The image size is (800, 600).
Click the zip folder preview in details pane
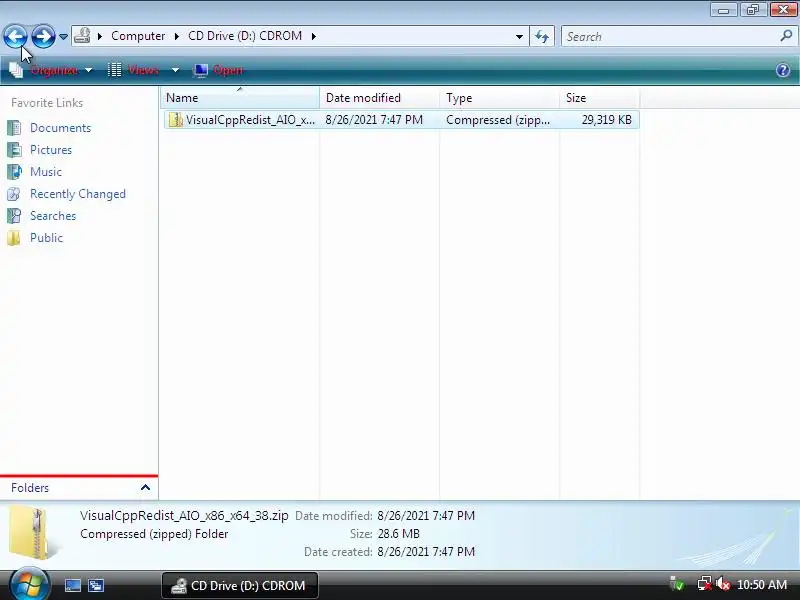point(34,533)
